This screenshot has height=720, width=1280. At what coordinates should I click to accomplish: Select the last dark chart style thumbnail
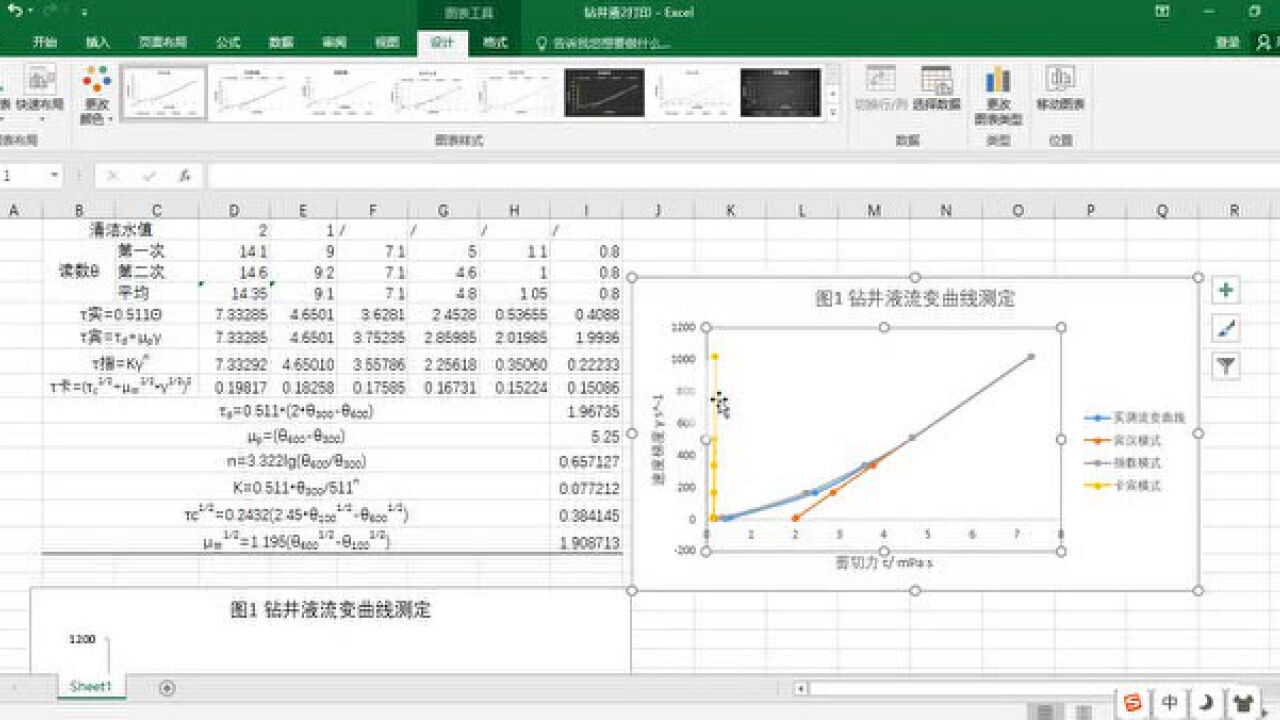[780, 93]
